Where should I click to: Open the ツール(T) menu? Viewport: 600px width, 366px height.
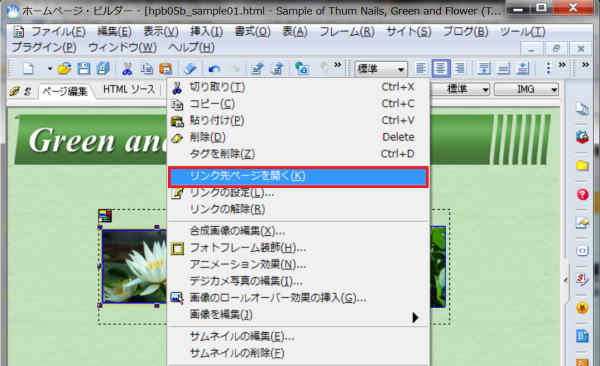point(522,31)
